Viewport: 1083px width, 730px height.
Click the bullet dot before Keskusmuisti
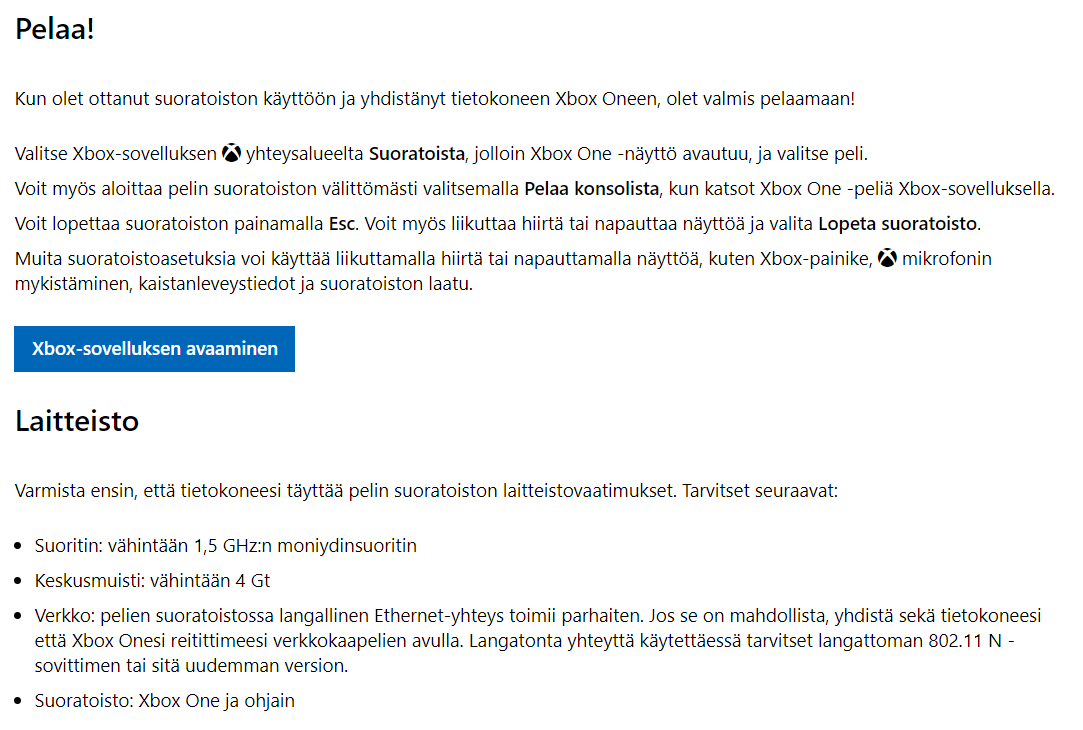[18, 582]
